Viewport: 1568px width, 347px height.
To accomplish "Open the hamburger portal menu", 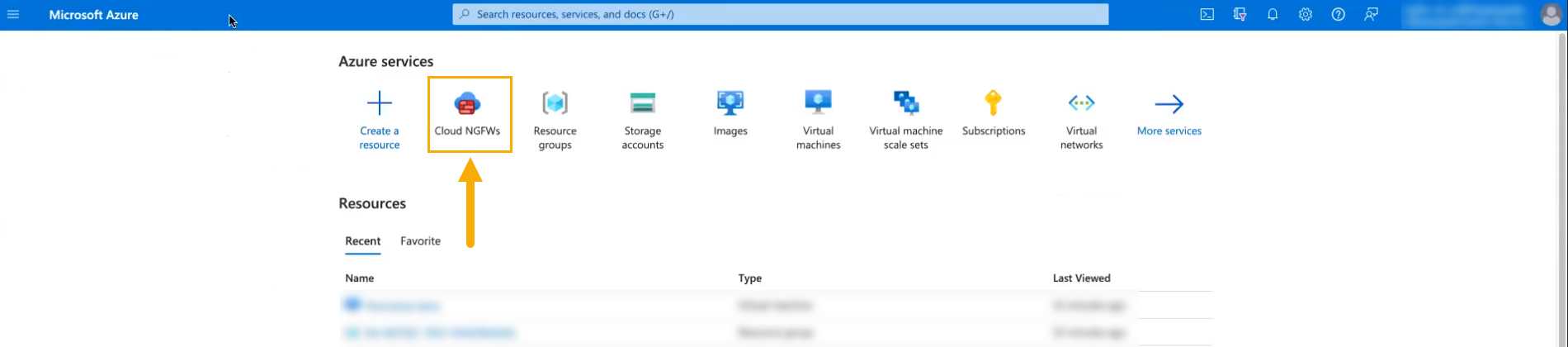I will pos(13,14).
